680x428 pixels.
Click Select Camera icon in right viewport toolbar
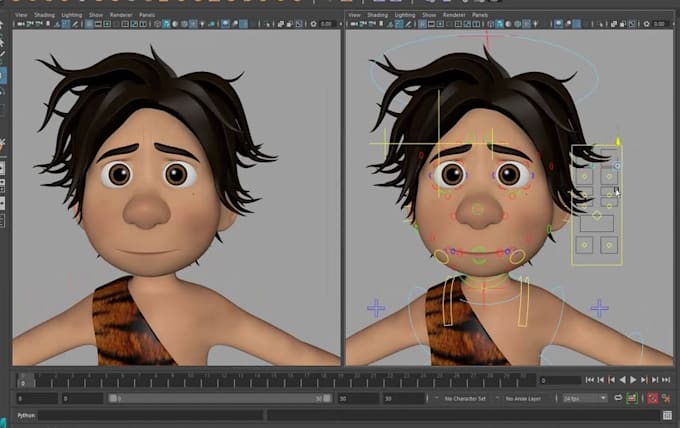(x=354, y=24)
